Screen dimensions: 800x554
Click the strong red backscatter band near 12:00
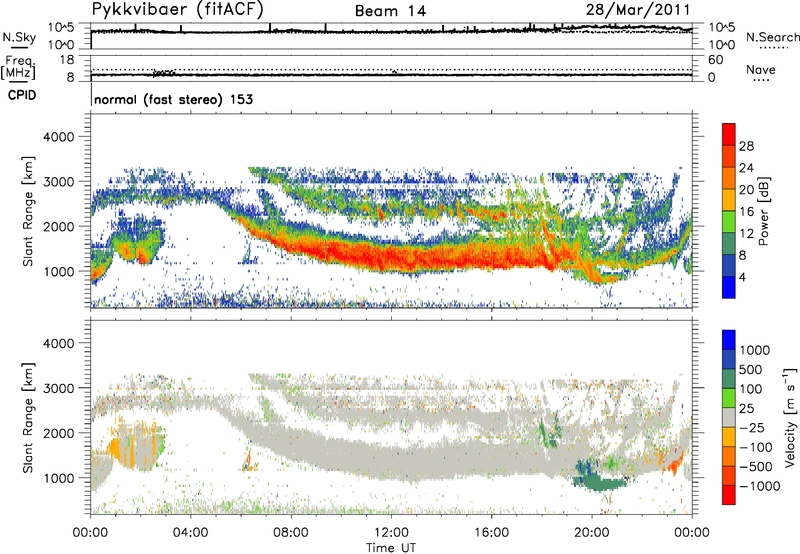tap(391, 258)
